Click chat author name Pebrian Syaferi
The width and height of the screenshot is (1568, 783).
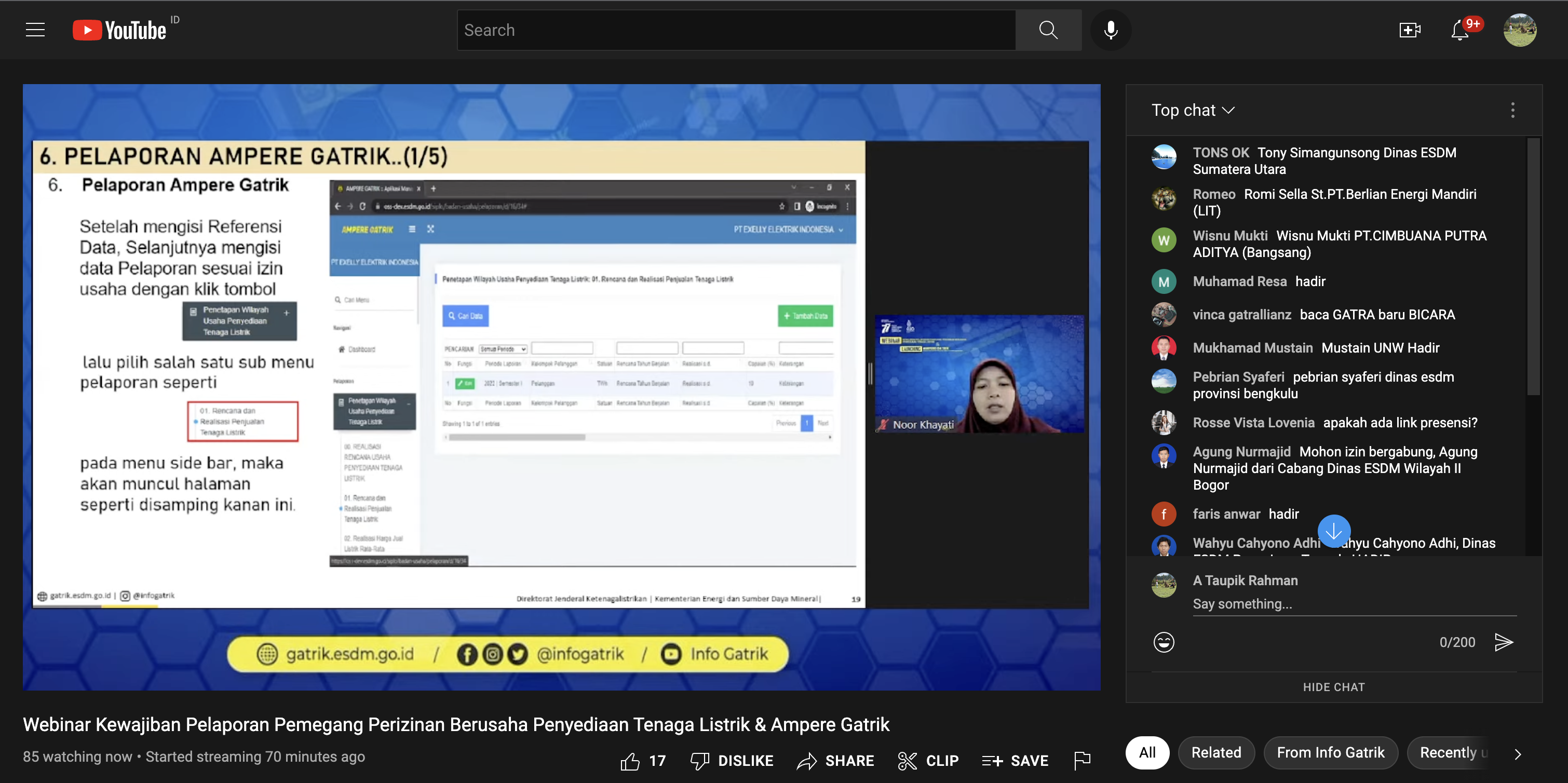[x=1238, y=377]
